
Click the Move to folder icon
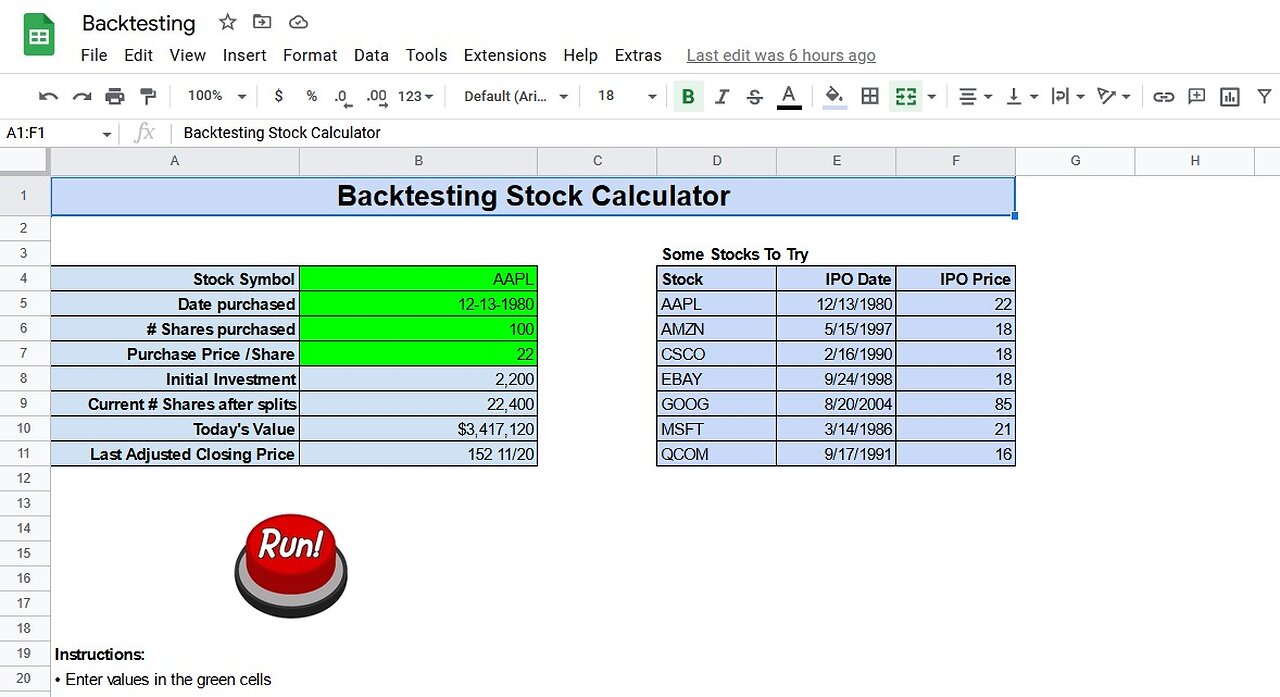coord(262,22)
